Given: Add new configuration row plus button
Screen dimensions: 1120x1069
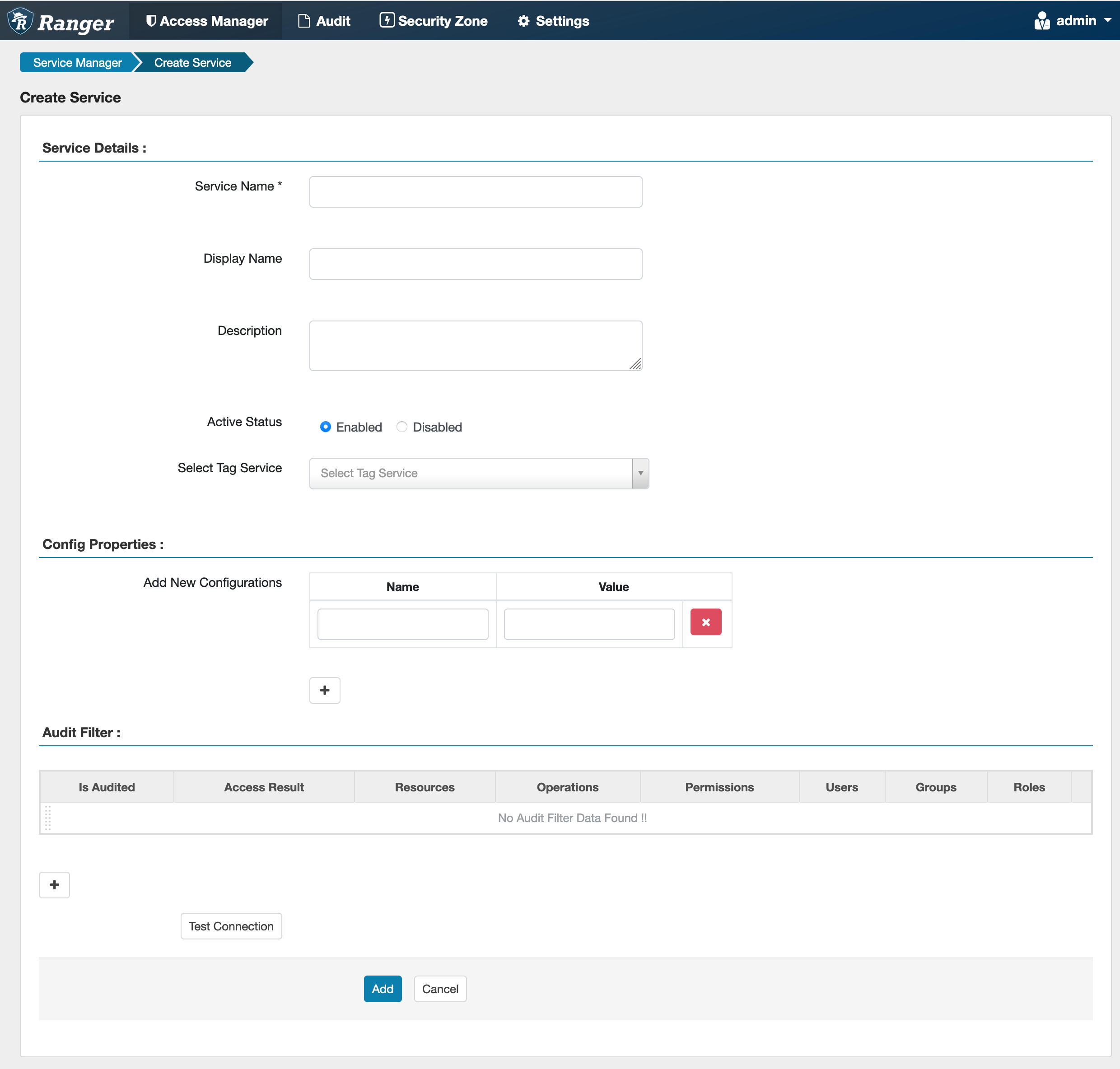Looking at the screenshot, I should coord(324,690).
